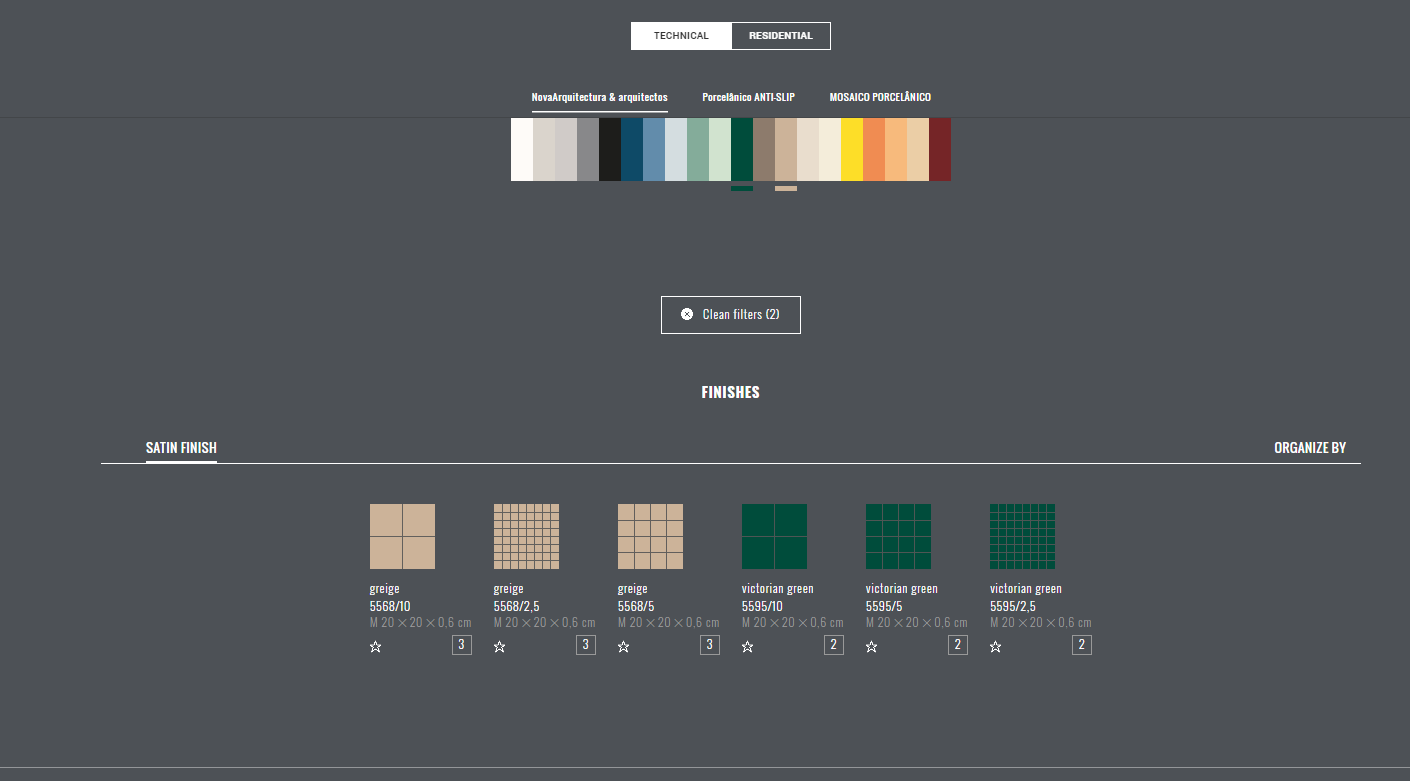This screenshot has width=1410, height=781.
Task: Click the product code 5595/5
Action: [x=885, y=606]
